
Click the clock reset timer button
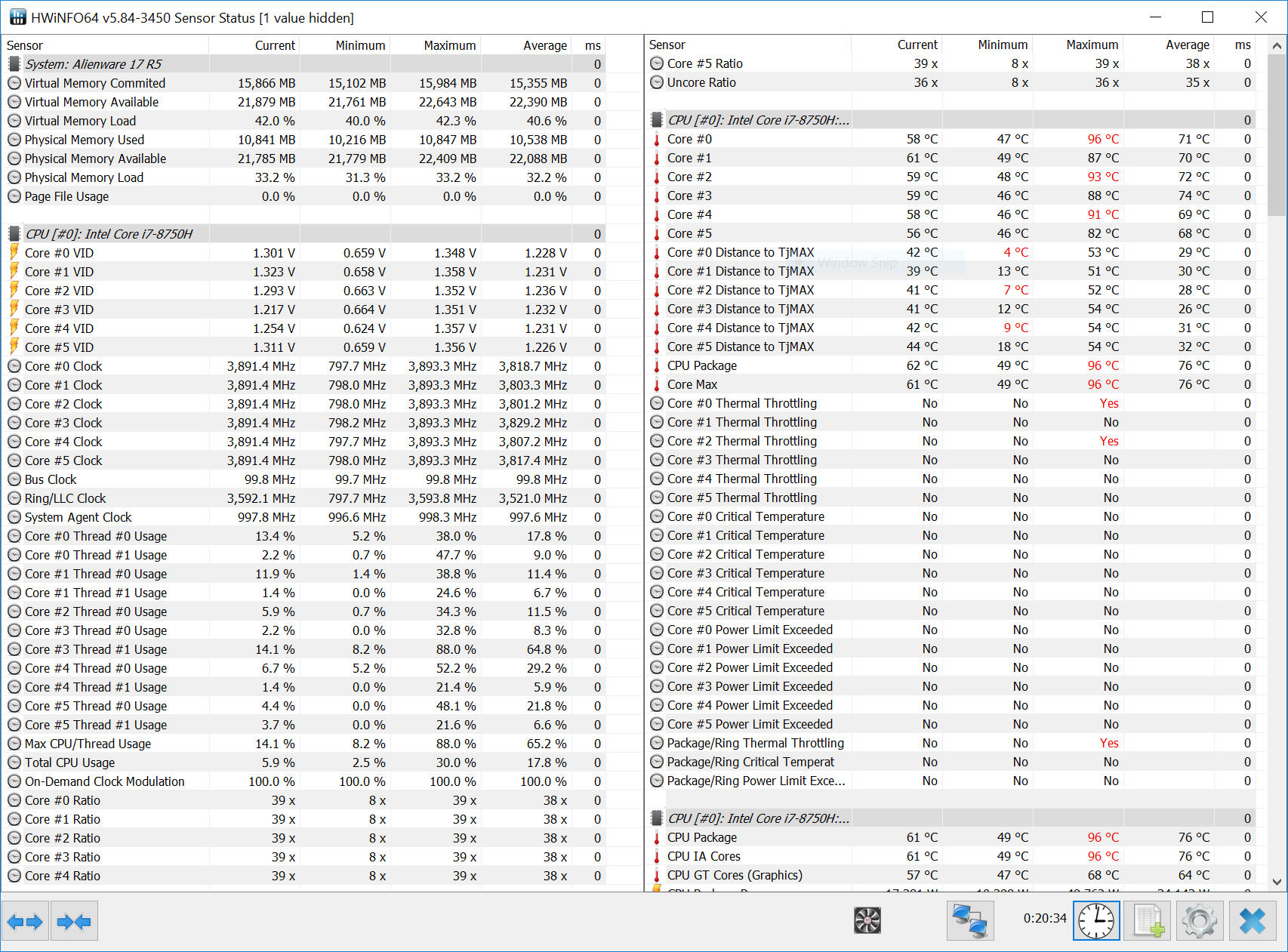click(x=1096, y=921)
